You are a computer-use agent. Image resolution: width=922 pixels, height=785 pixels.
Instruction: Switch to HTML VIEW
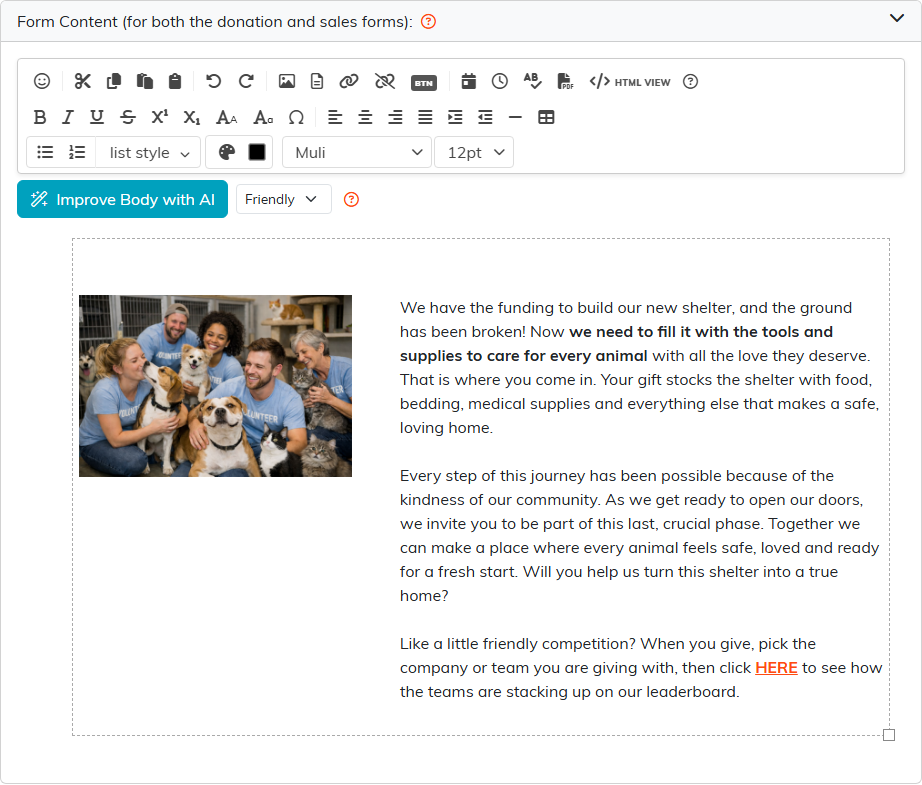(x=630, y=82)
